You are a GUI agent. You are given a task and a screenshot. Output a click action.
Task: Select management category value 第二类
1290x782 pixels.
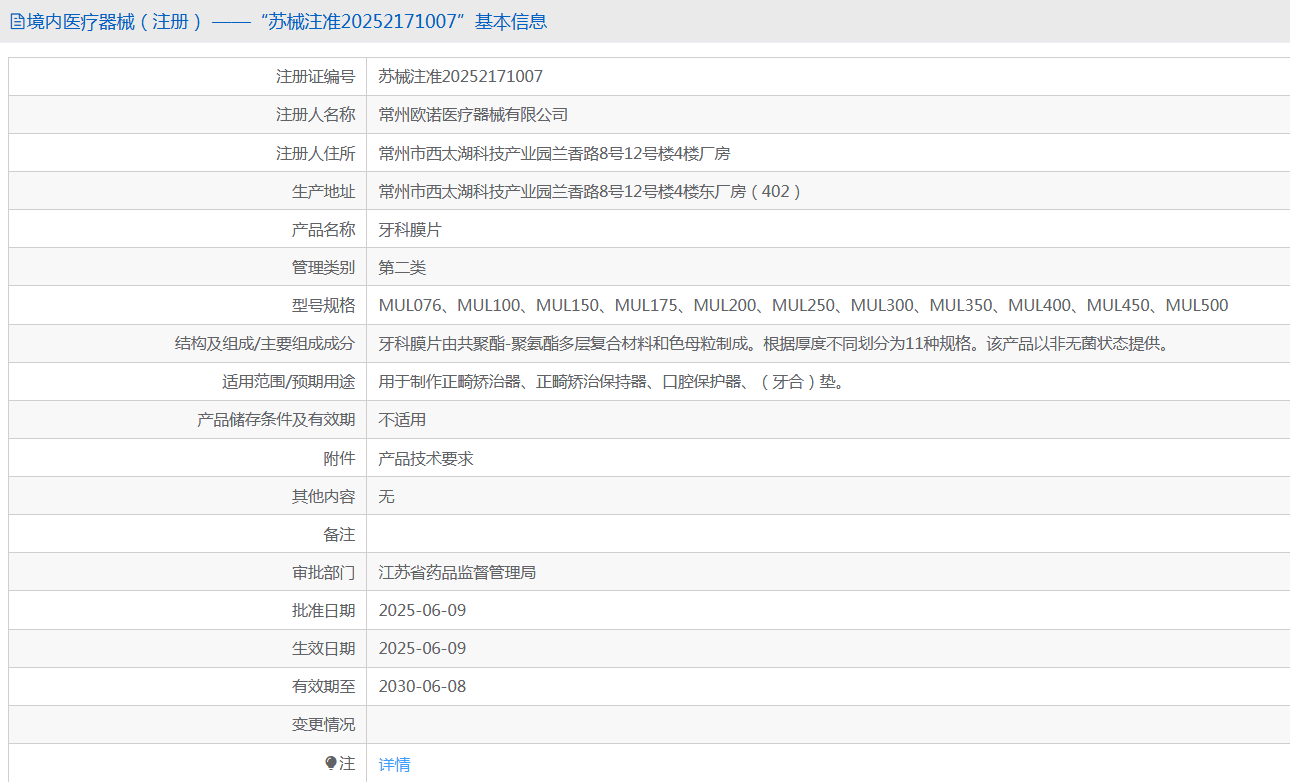point(402,267)
